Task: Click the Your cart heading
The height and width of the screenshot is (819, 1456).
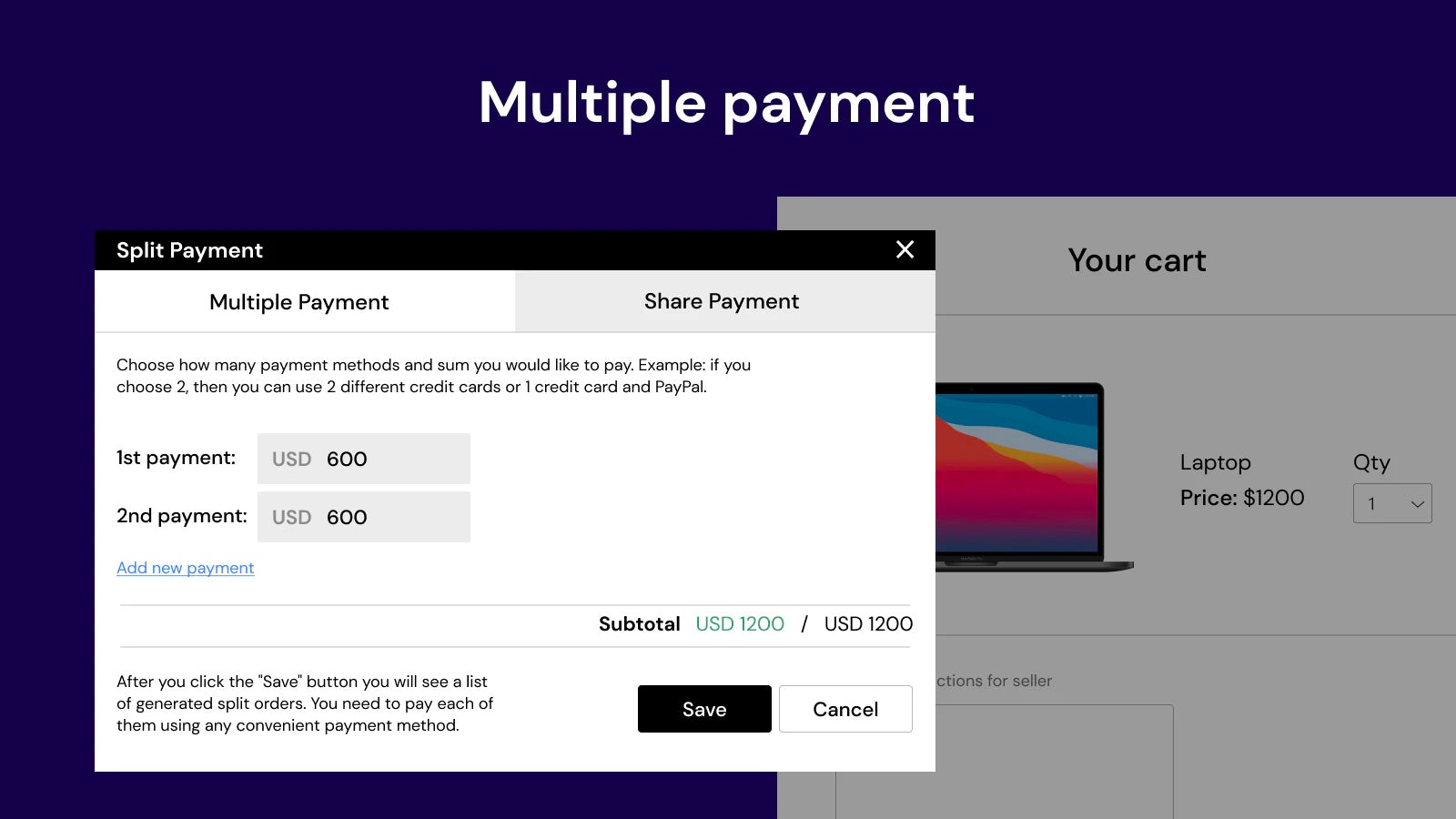Action: 1137,261
